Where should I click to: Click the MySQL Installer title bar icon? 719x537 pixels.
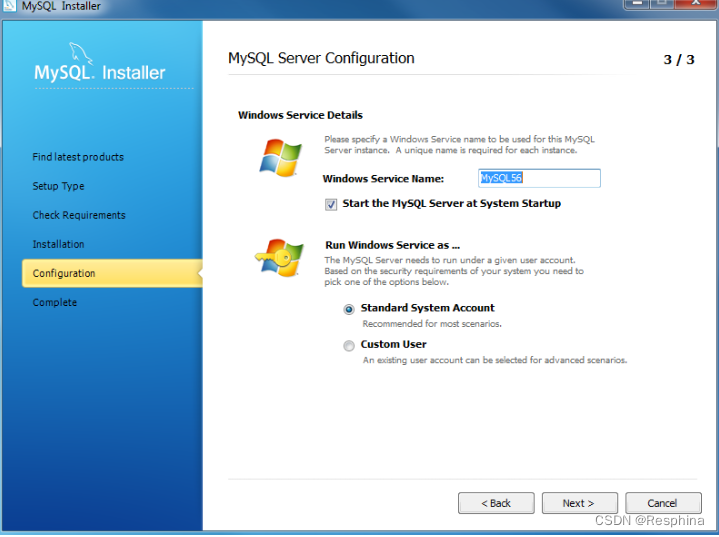coord(9,6)
